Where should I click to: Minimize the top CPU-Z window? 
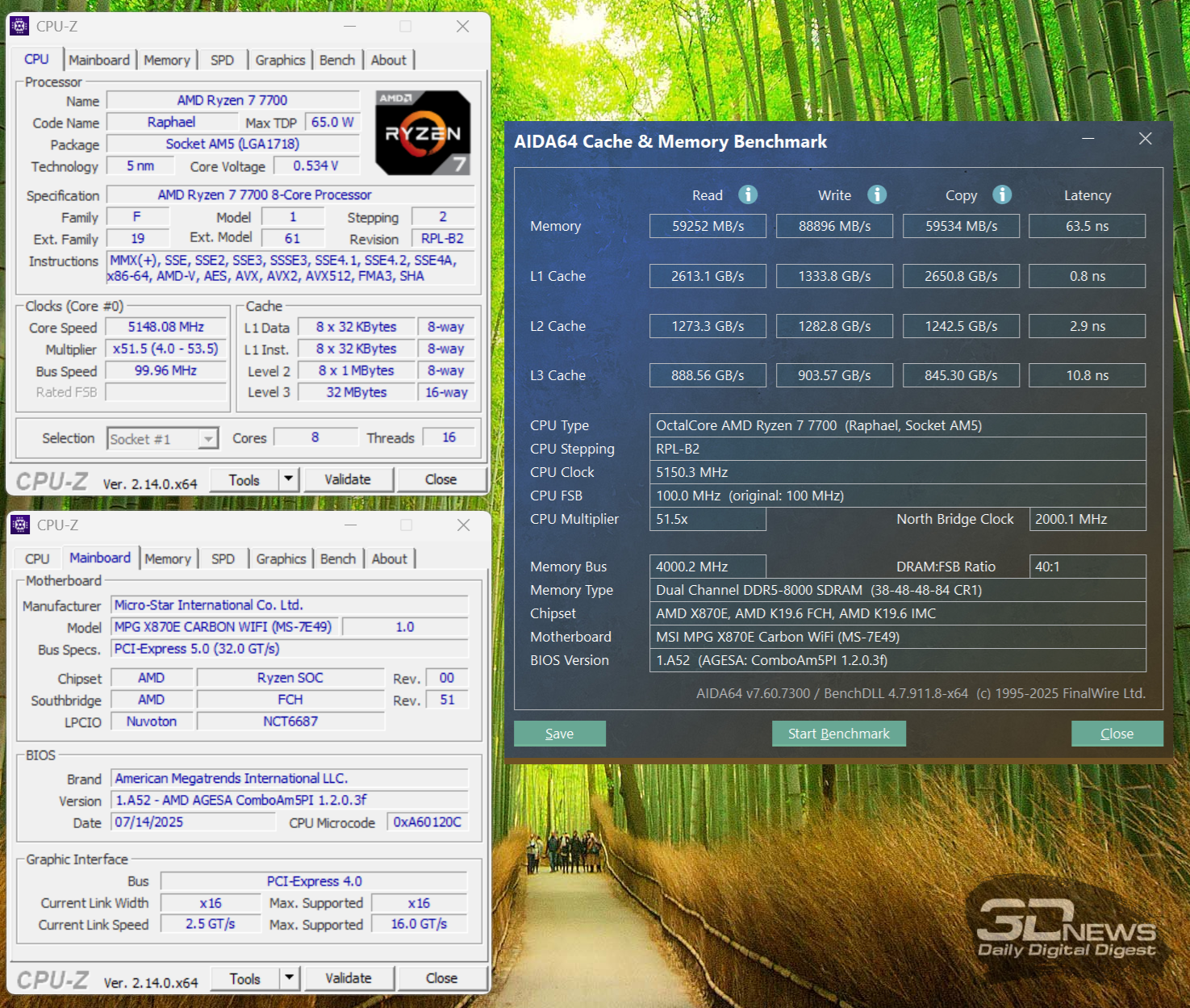[349, 27]
